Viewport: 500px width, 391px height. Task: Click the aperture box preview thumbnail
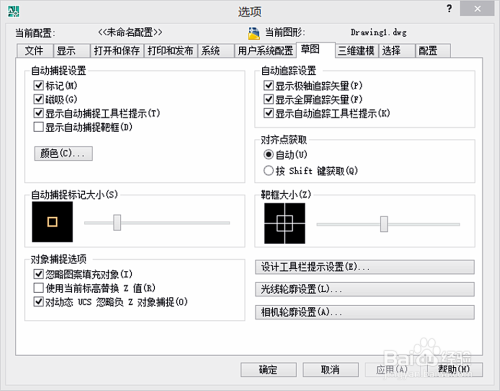point(285,223)
